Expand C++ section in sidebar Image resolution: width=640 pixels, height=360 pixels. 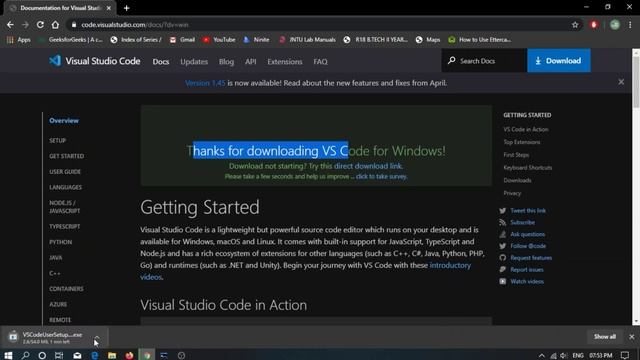point(55,273)
